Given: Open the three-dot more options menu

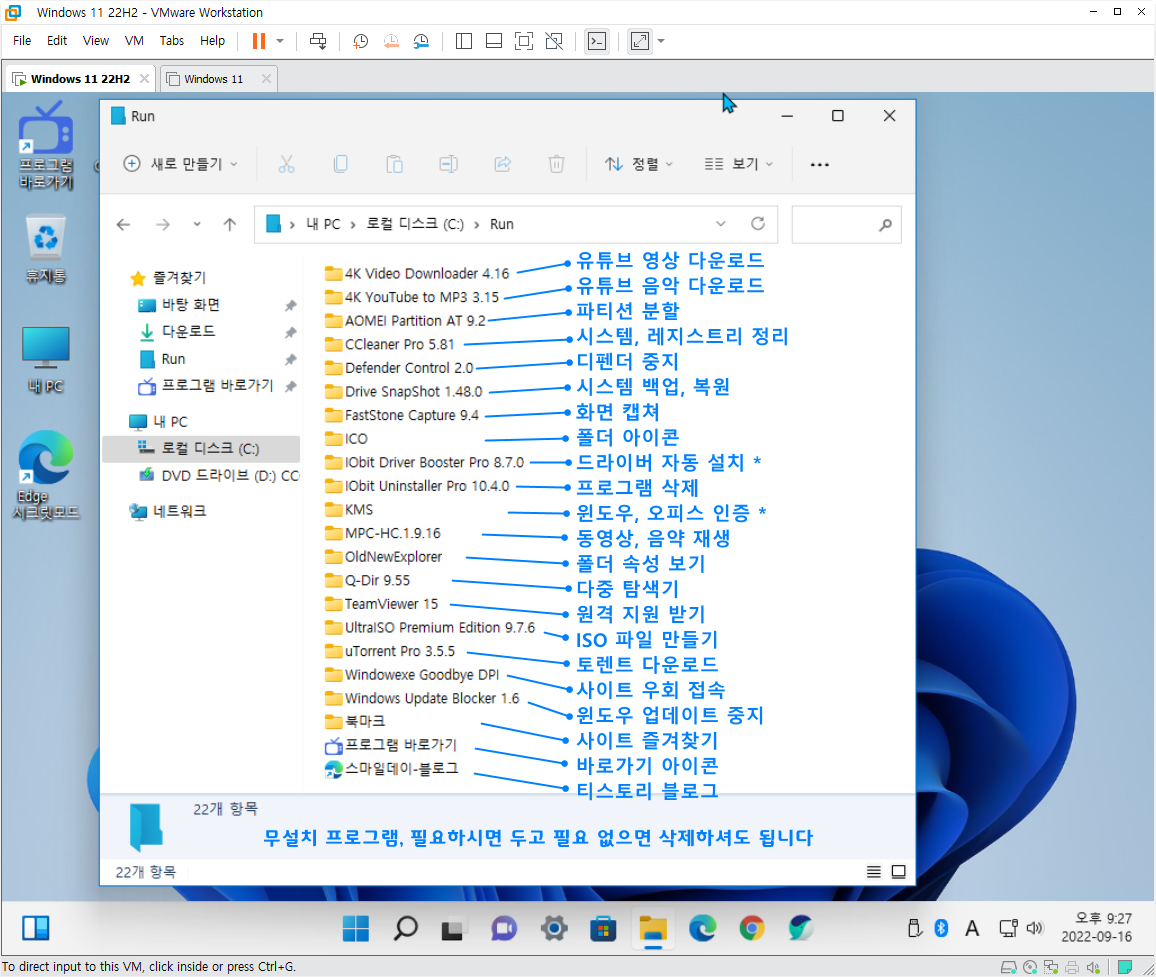Looking at the screenshot, I should pyautogui.click(x=820, y=164).
